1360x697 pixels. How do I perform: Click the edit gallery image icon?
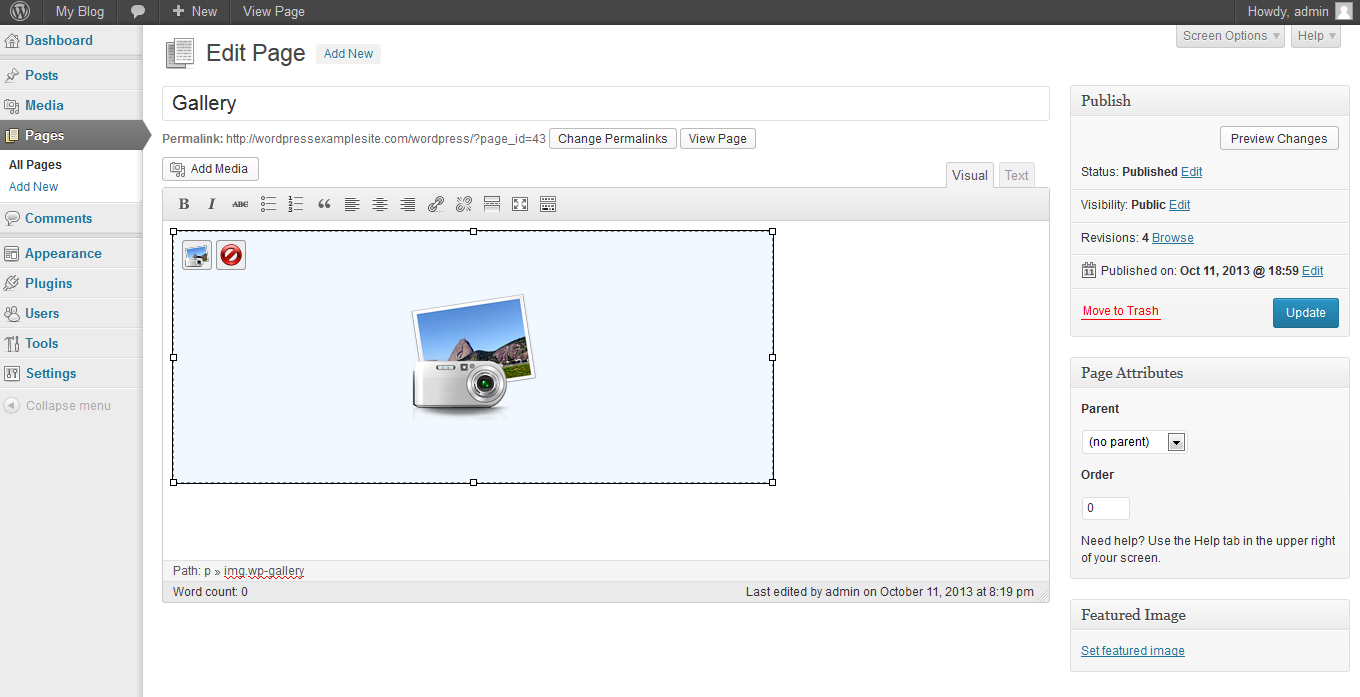point(197,255)
